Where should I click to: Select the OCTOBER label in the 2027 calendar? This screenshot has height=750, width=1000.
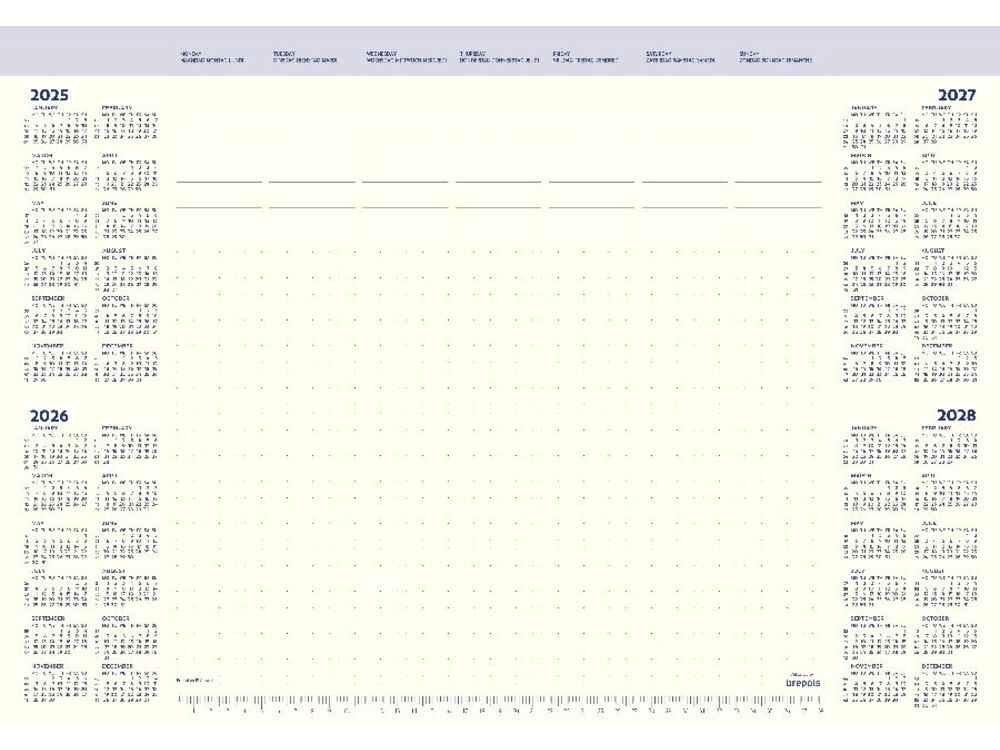point(935,298)
